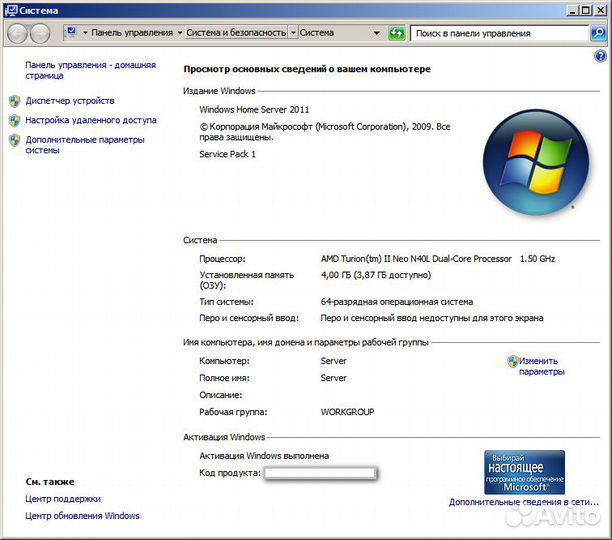This screenshot has height=540, width=612.
Task: Click the shield icon beside Изменить параметры
Action: tap(512, 361)
